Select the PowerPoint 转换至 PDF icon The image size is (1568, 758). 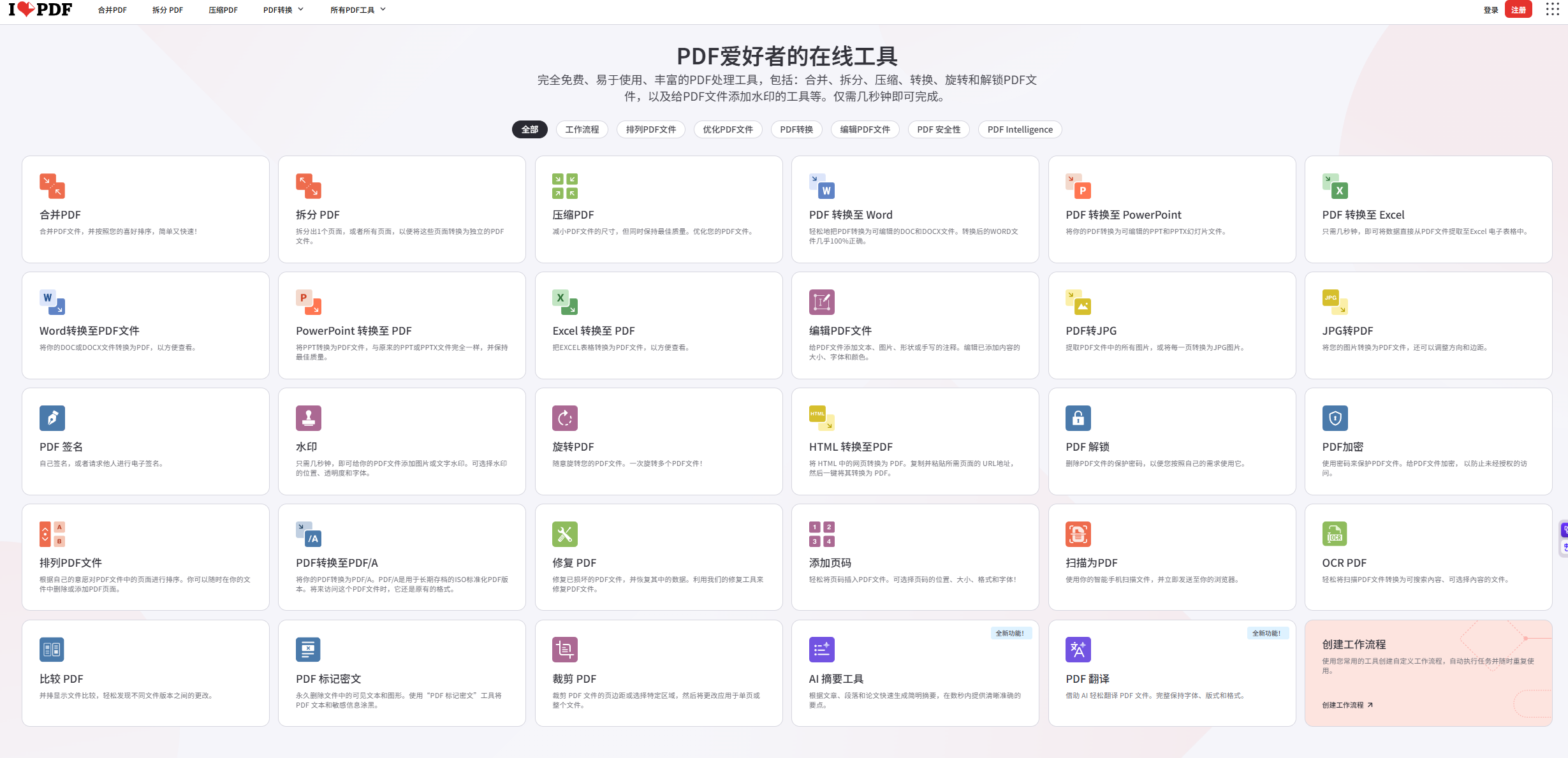click(x=309, y=302)
